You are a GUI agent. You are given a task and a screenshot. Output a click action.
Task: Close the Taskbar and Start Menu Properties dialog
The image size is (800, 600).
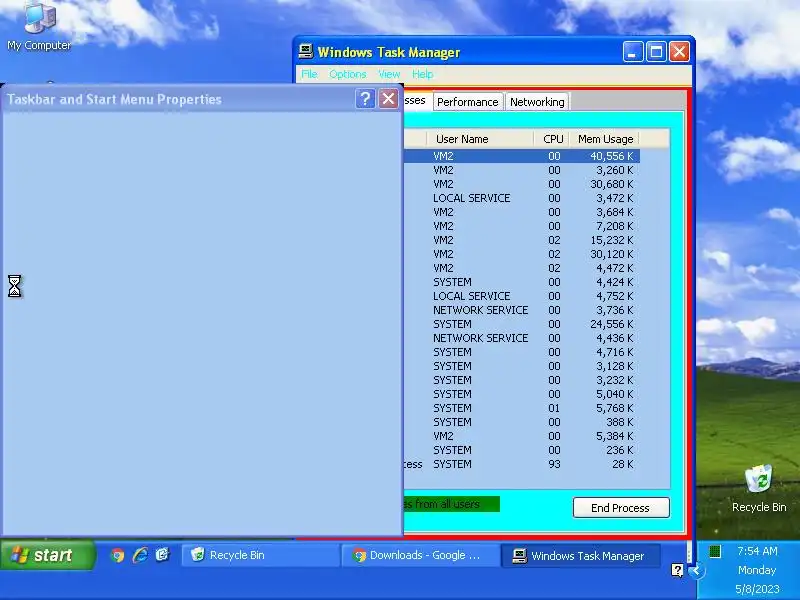[388, 98]
